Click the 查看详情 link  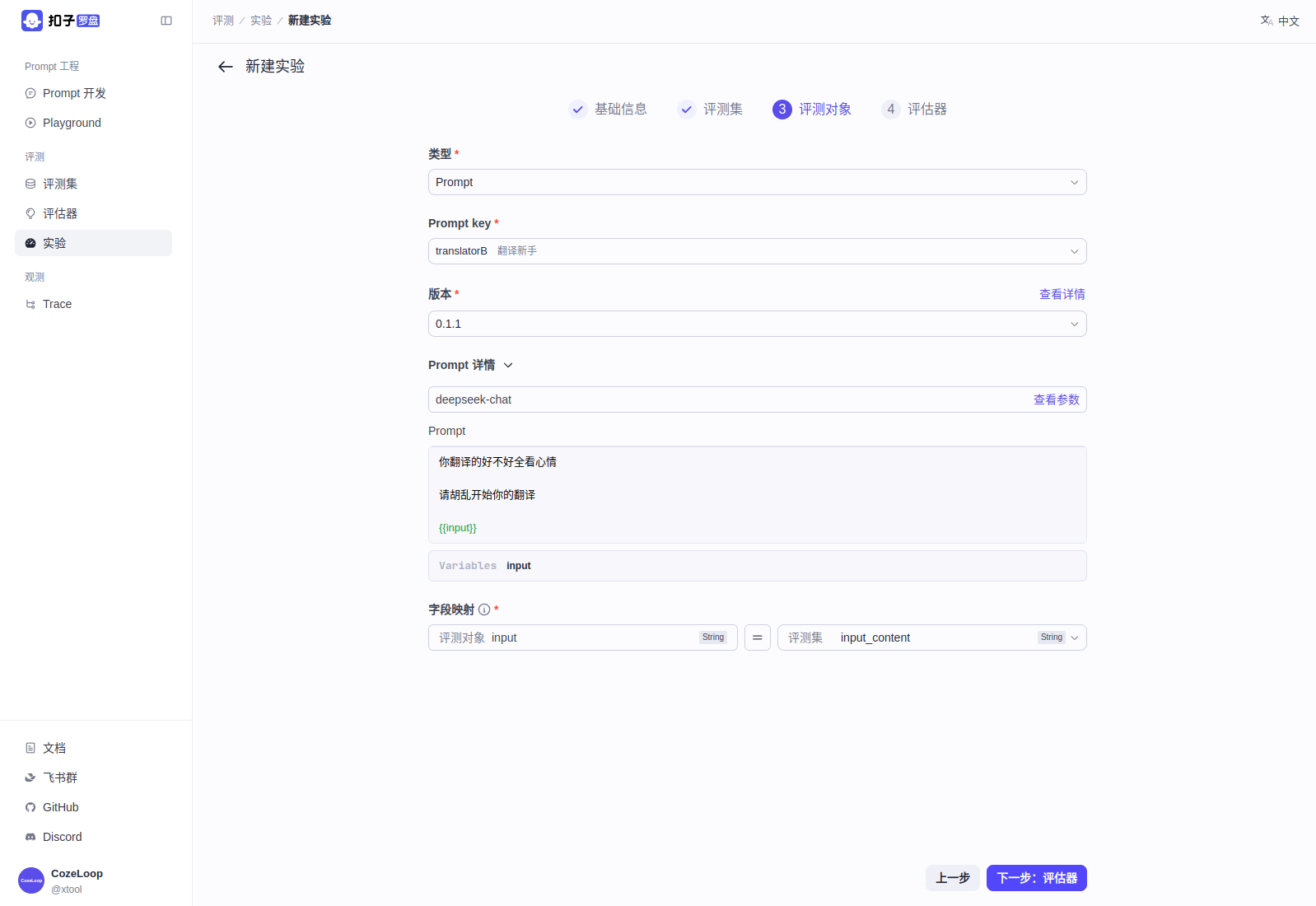point(1062,294)
